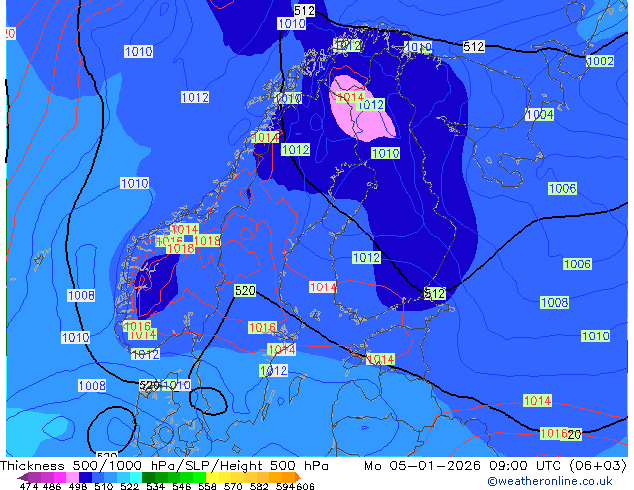This screenshot has height=490, width=634.
Task: Click the legend value 558
Action: coord(207,486)
